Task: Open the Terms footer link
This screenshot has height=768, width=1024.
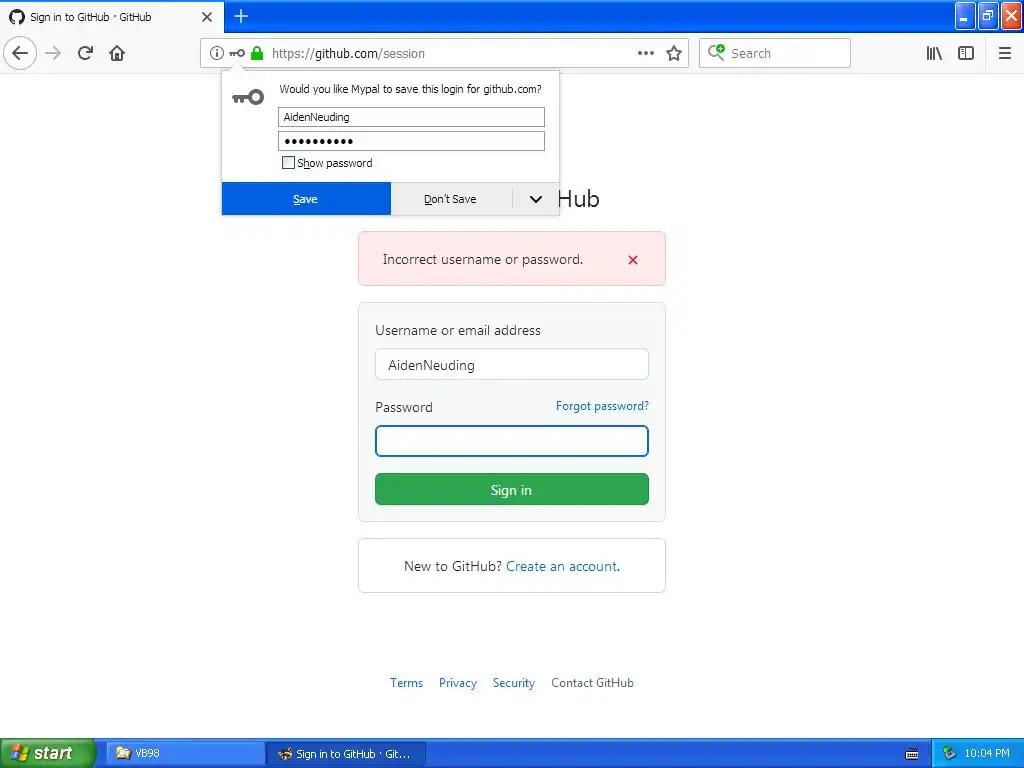Action: click(x=406, y=683)
